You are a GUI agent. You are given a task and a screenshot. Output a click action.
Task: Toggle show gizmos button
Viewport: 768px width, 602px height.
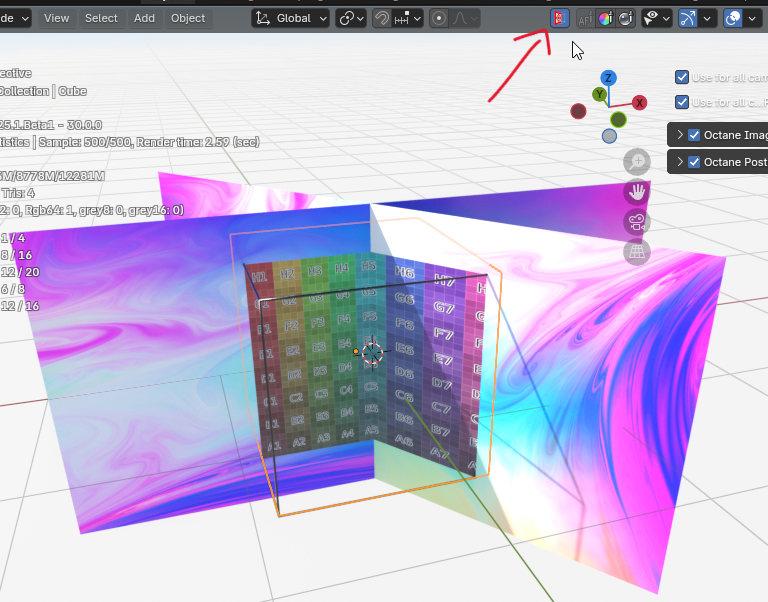coord(688,19)
